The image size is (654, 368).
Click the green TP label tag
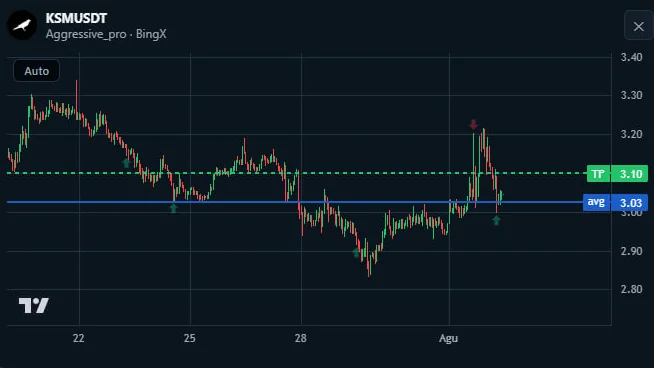[x=598, y=174]
